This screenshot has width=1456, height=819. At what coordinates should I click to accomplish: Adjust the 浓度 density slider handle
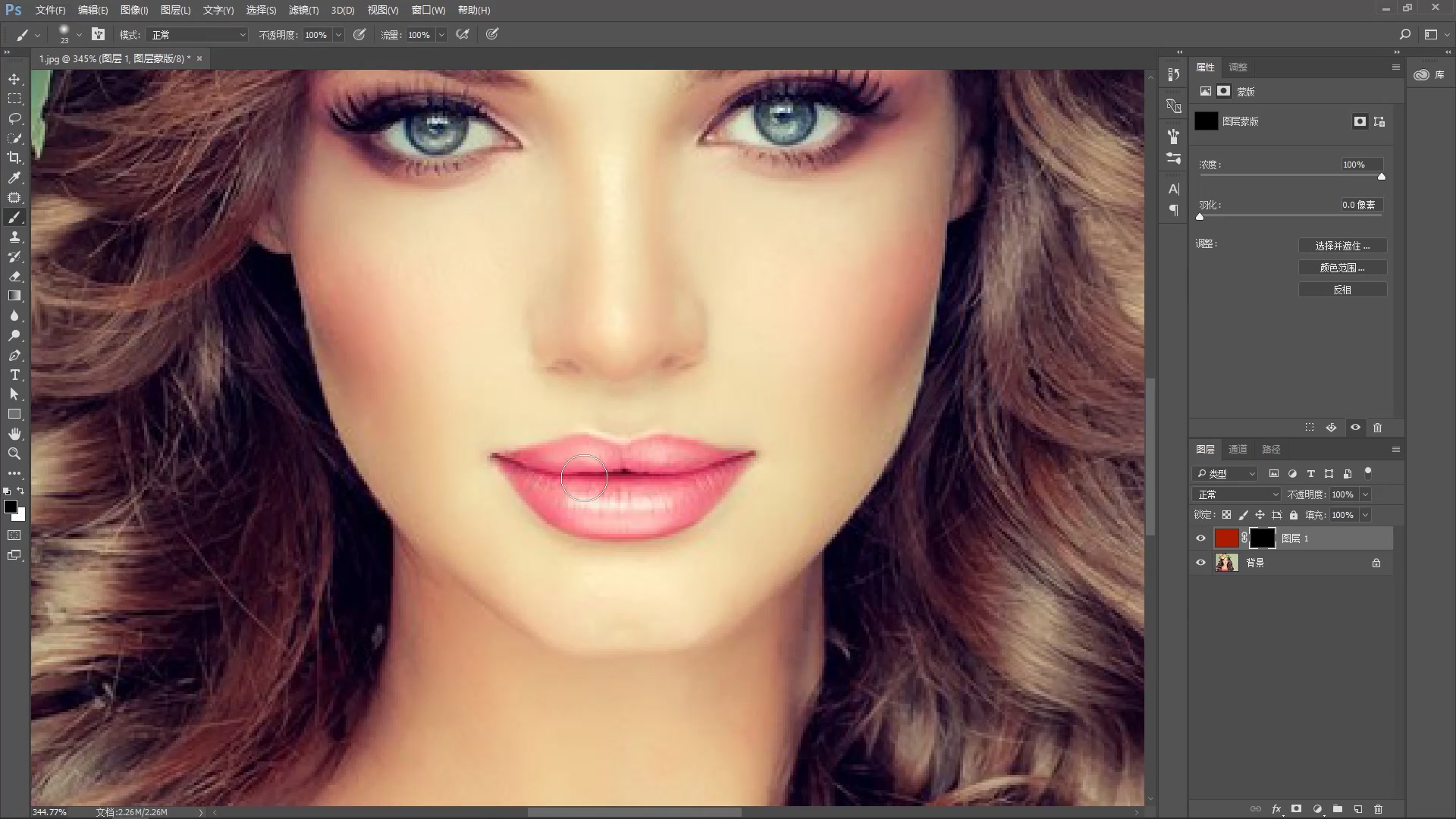1381,176
